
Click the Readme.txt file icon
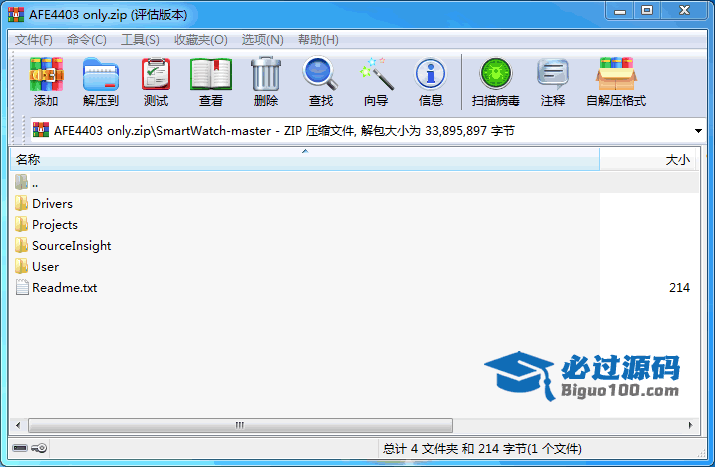[22, 287]
